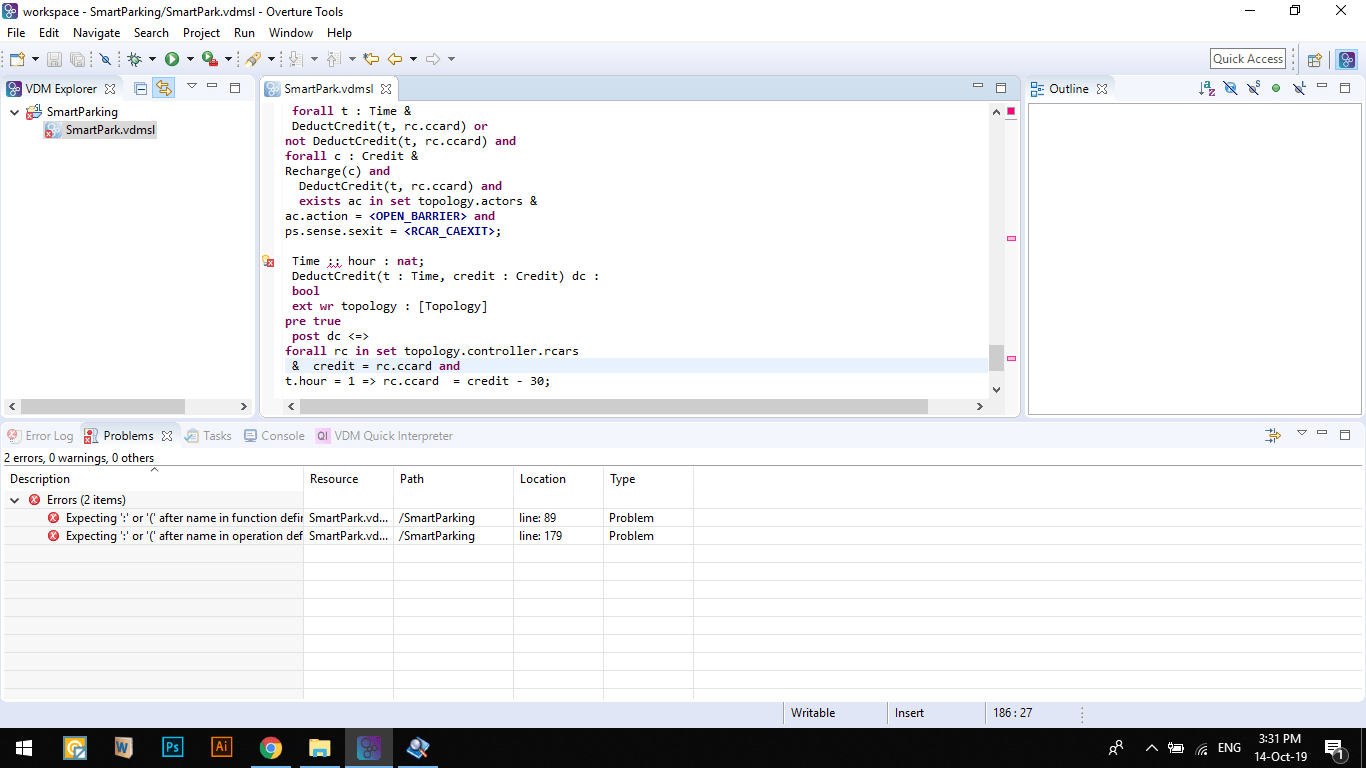The height and width of the screenshot is (768, 1366).
Task: Toggle Hide Fields in Outline view
Action: point(1230,88)
